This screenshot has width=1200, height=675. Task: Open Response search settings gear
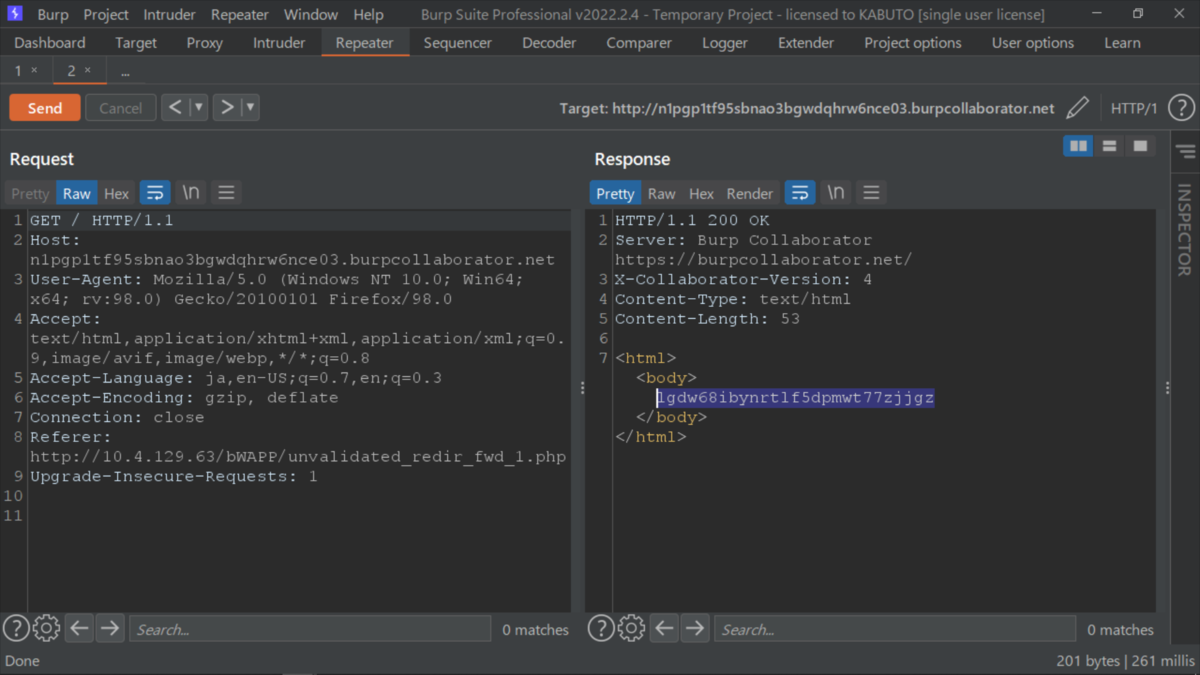point(631,628)
